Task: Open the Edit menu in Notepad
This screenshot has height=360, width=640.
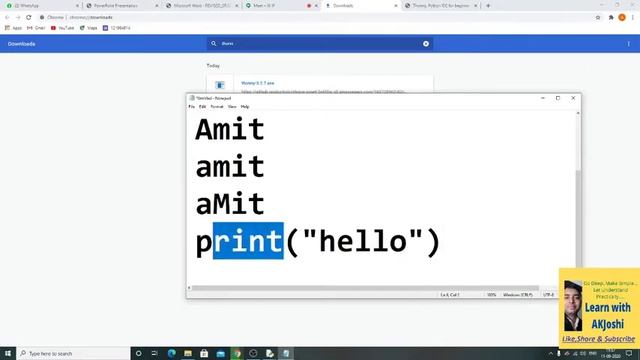Action: [202, 107]
